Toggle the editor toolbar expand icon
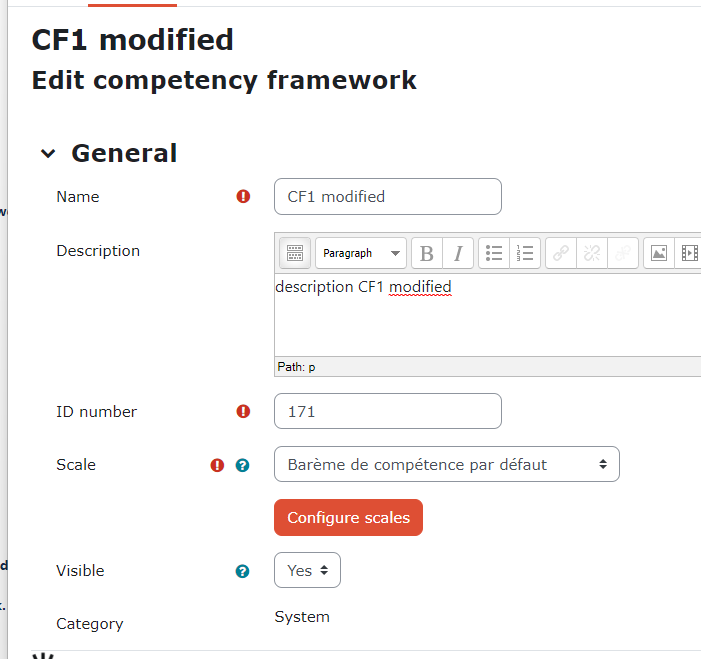The image size is (701, 659). tap(295, 253)
